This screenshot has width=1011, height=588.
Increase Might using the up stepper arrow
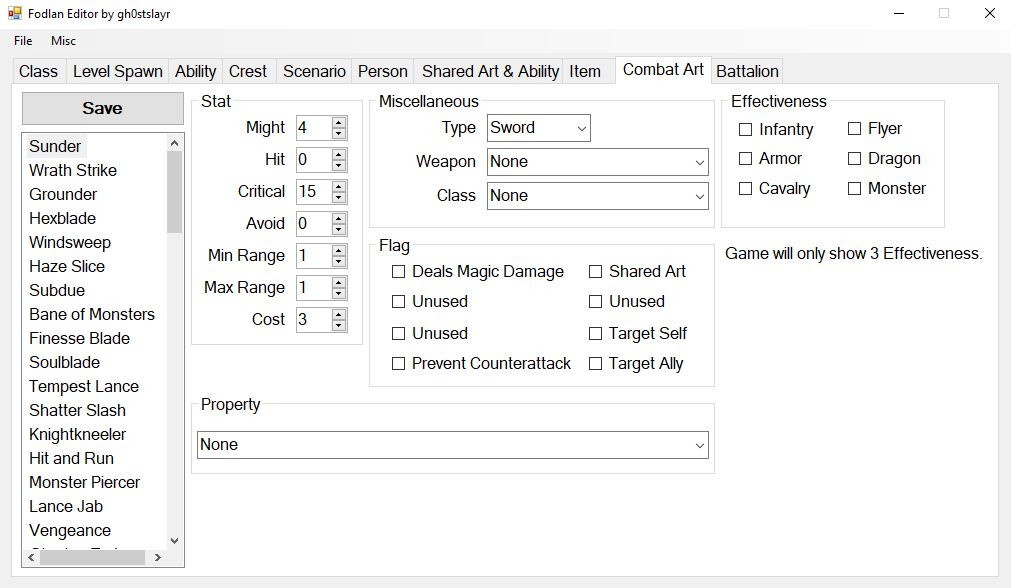(339, 123)
